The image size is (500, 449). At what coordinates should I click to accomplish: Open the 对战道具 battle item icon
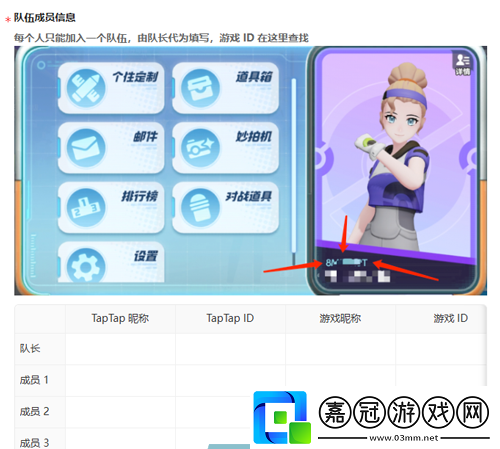(200, 207)
